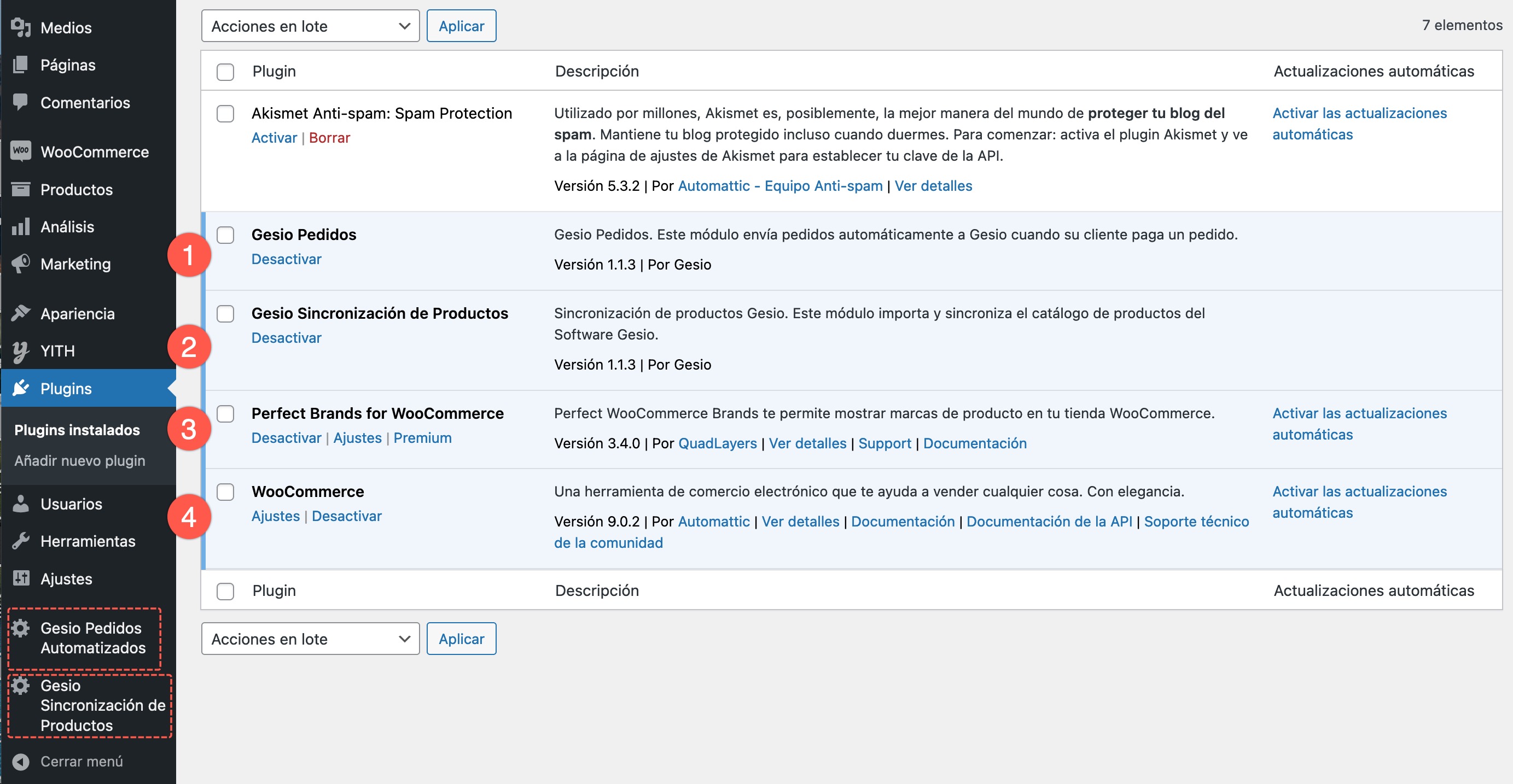Image resolution: width=1513 pixels, height=784 pixels.
Task: Open Herramientas in the sidebar
Action: [88, 541]
